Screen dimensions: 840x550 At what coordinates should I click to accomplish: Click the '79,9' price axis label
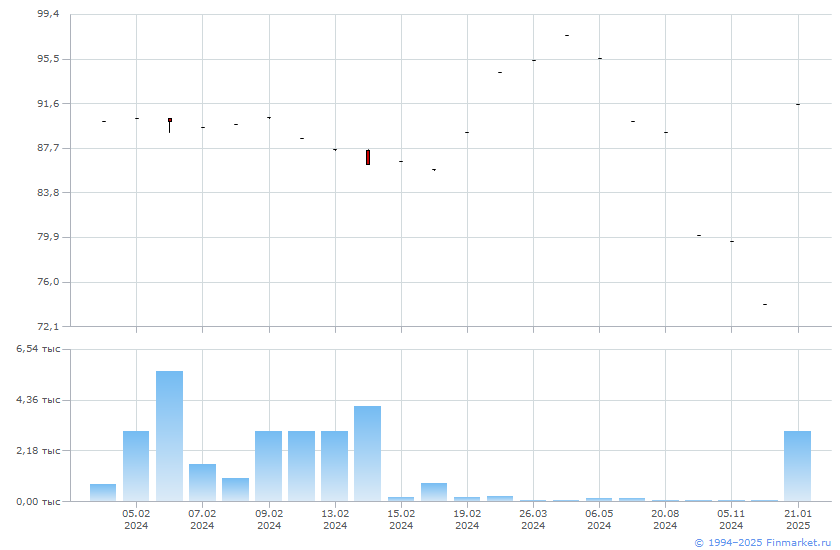[x=48, y=237]
